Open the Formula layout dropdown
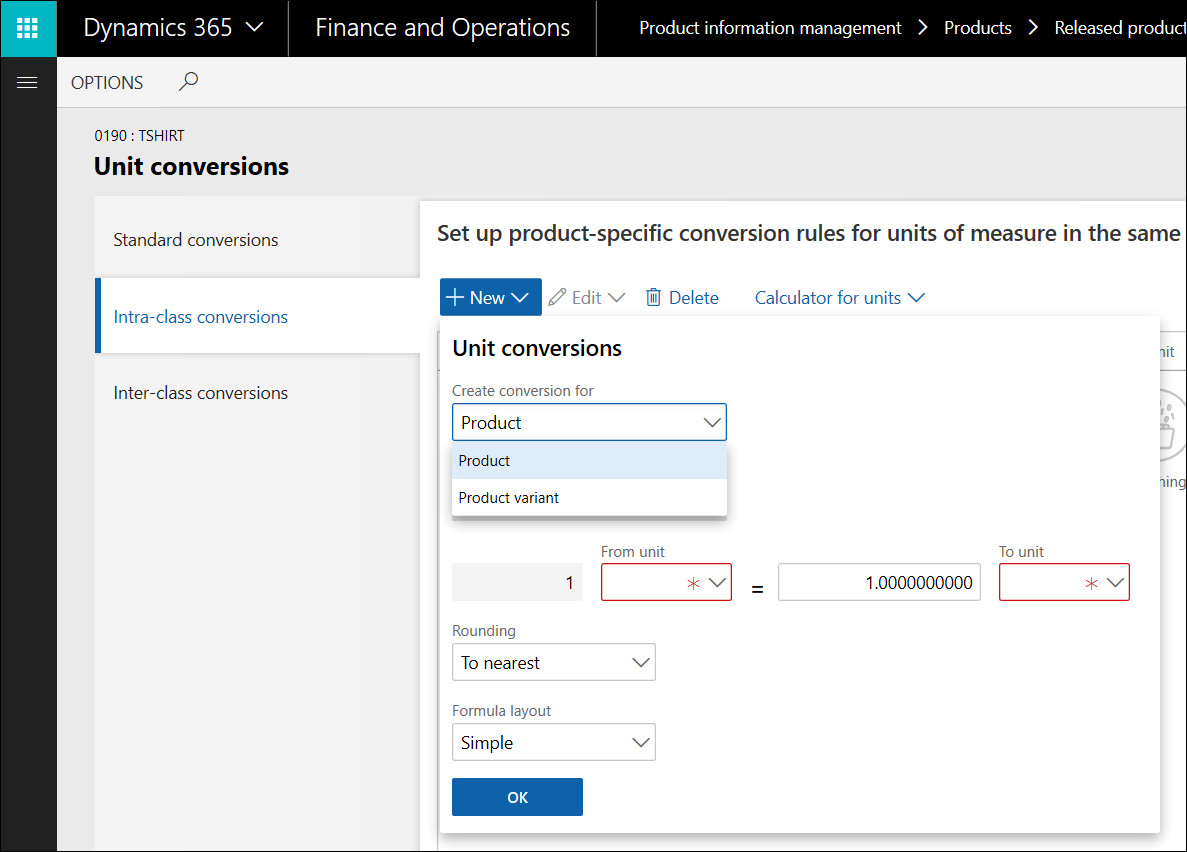 [x=553, y=742]
